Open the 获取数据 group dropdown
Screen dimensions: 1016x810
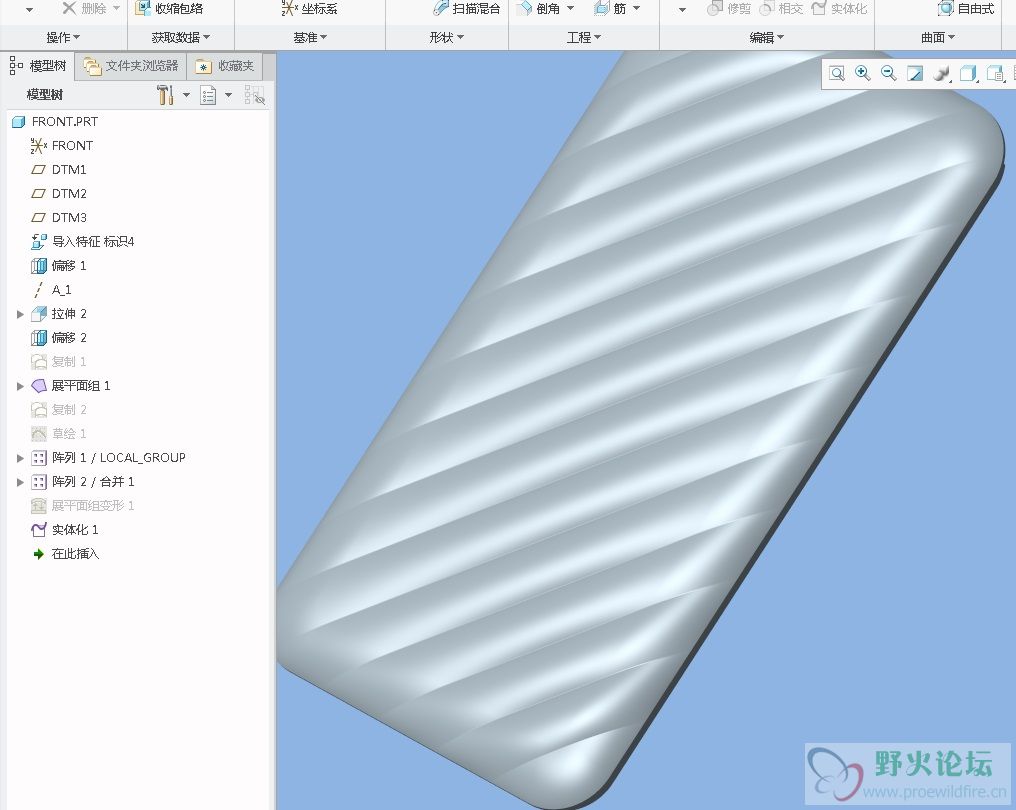181,38
